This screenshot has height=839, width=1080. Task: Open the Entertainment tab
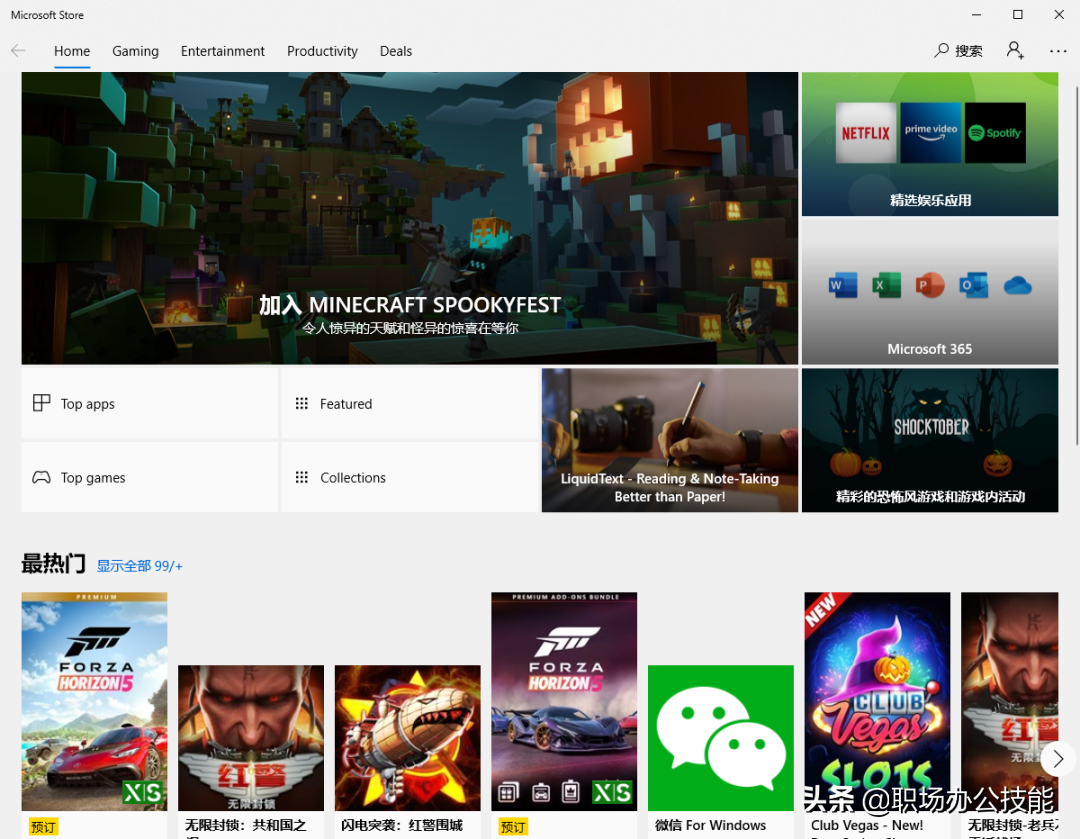coord(222,51)
